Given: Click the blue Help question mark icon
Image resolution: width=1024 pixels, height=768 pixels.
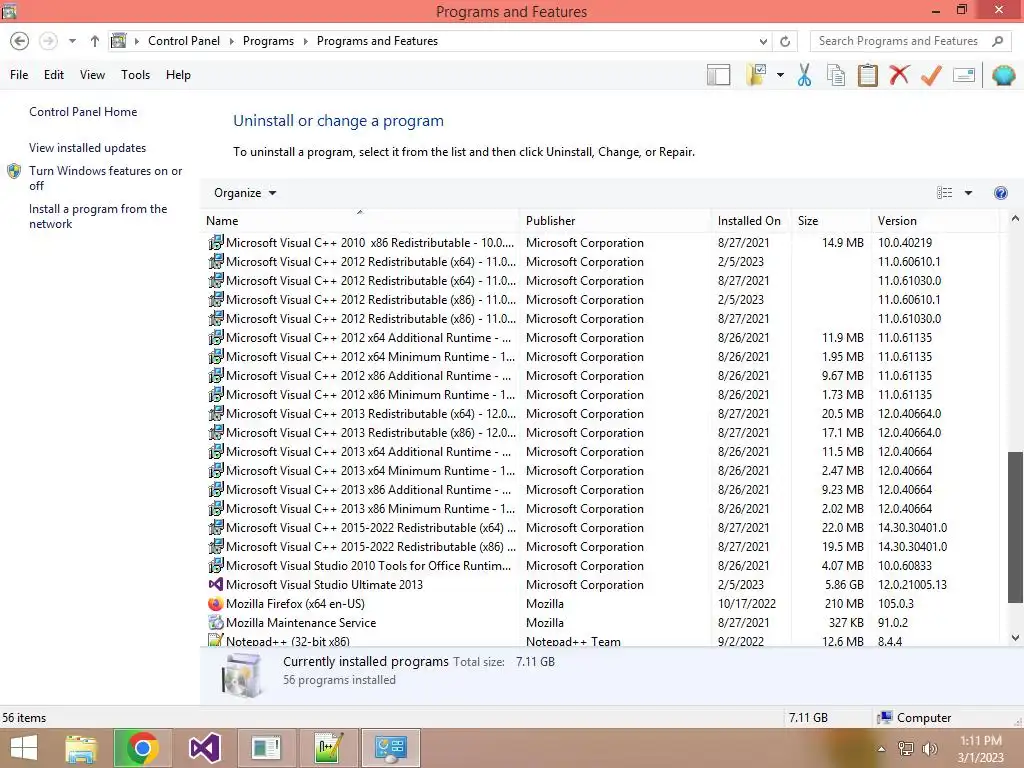Looking at the screenshot, I should click(1000, 193).
